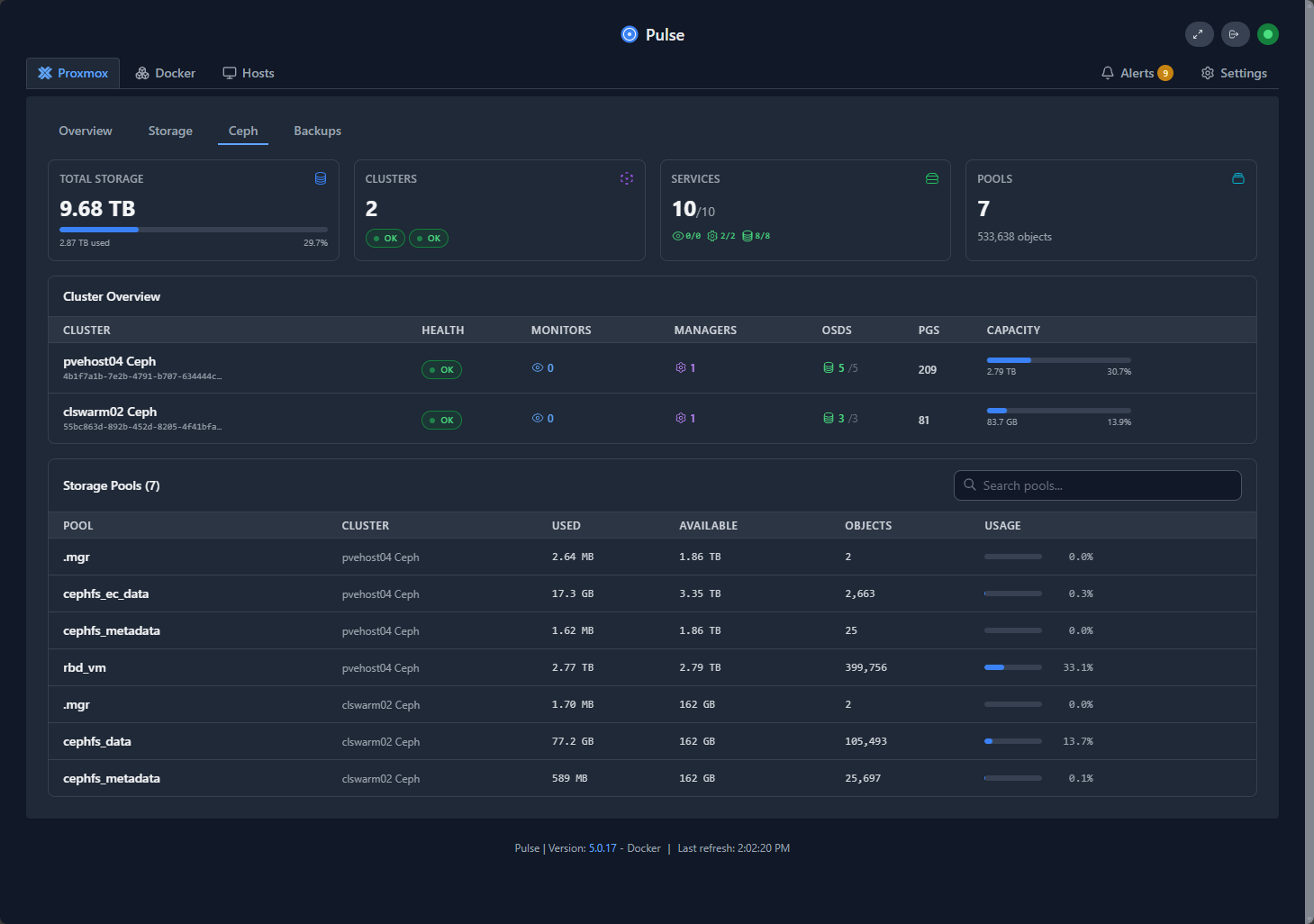Switch to the Storage tab
This screenshot has height=924, width=1314.
[170, 131]
